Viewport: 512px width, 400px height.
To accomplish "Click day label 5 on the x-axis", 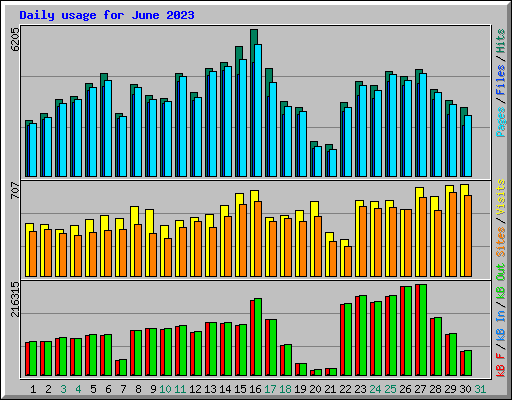I will (x=93, y=389).
